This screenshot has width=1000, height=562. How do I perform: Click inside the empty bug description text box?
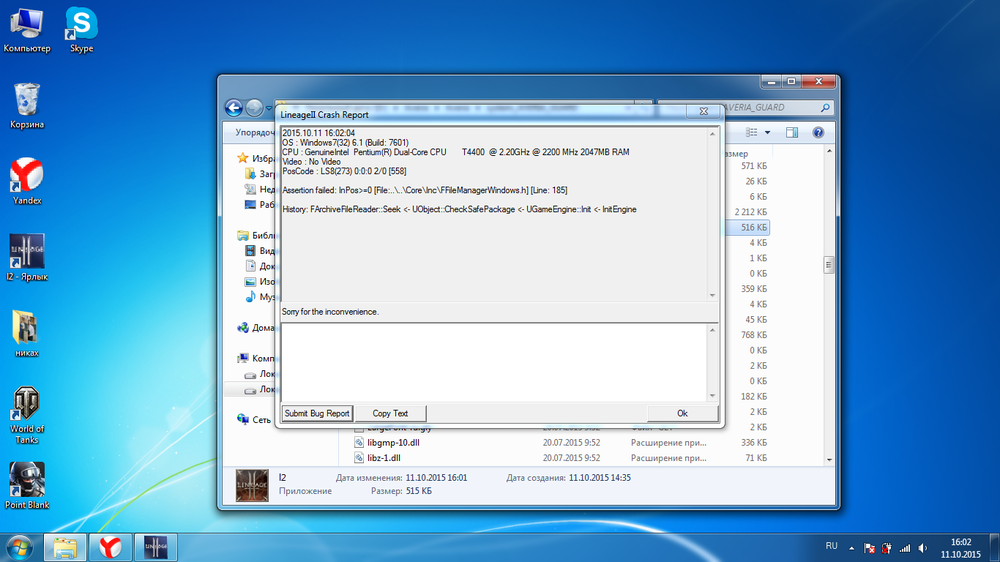coord(497,361)
